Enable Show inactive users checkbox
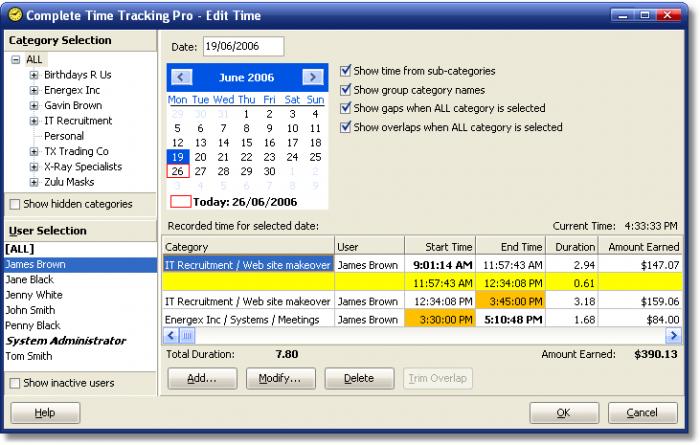 point(14,383)
